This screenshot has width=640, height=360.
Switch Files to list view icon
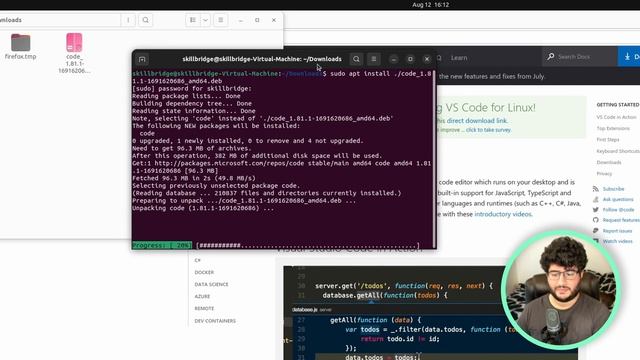point(193,20)
